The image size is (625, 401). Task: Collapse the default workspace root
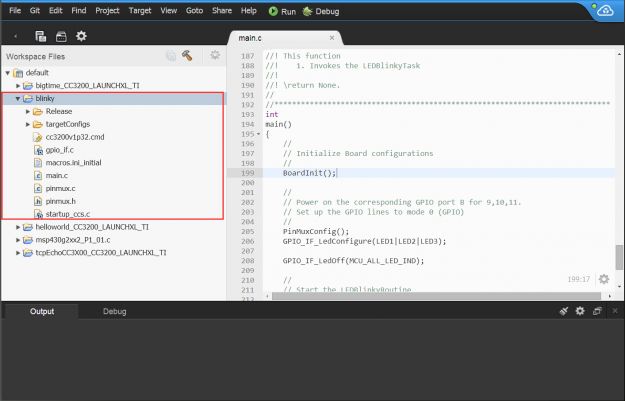pos(8,73)
